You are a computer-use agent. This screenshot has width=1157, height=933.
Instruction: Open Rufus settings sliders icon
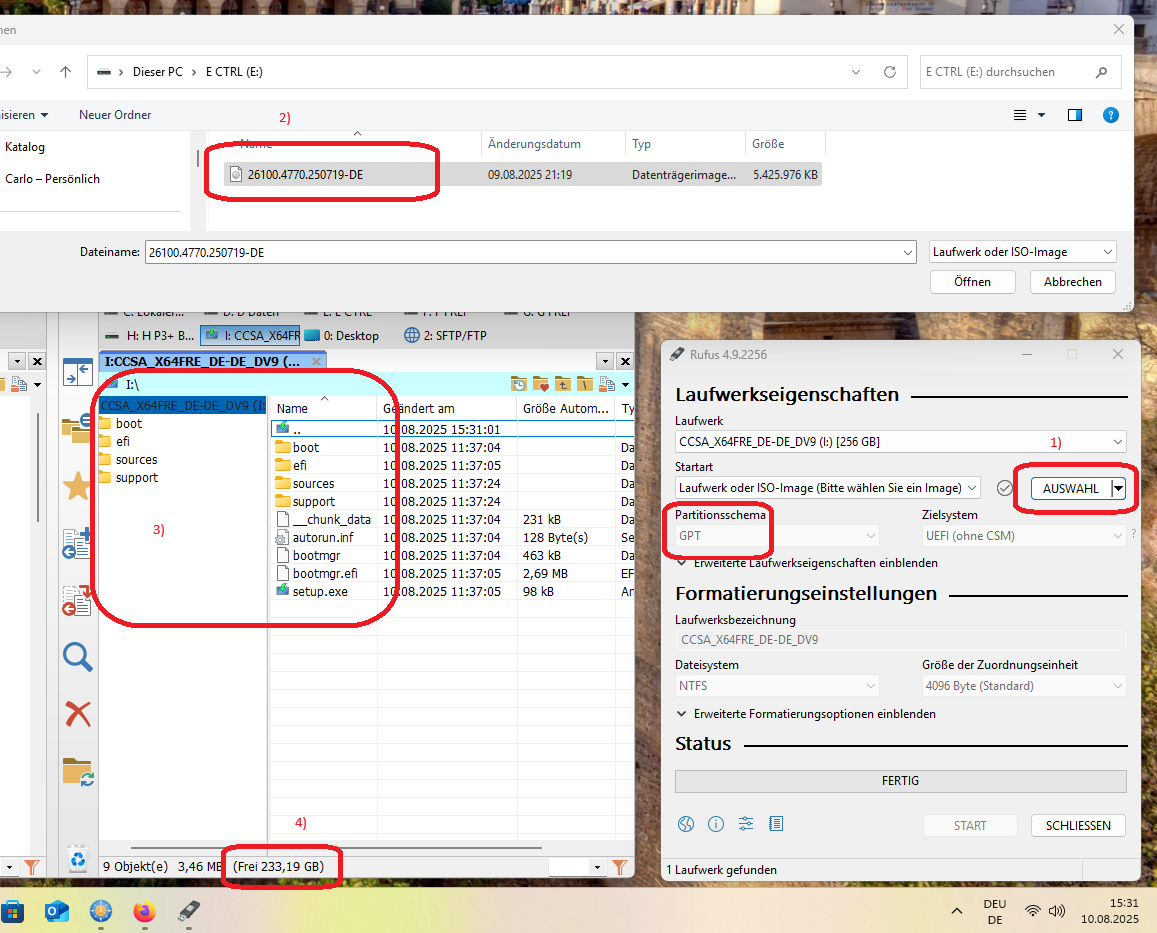pyautogui.click(x=746, y=824)
